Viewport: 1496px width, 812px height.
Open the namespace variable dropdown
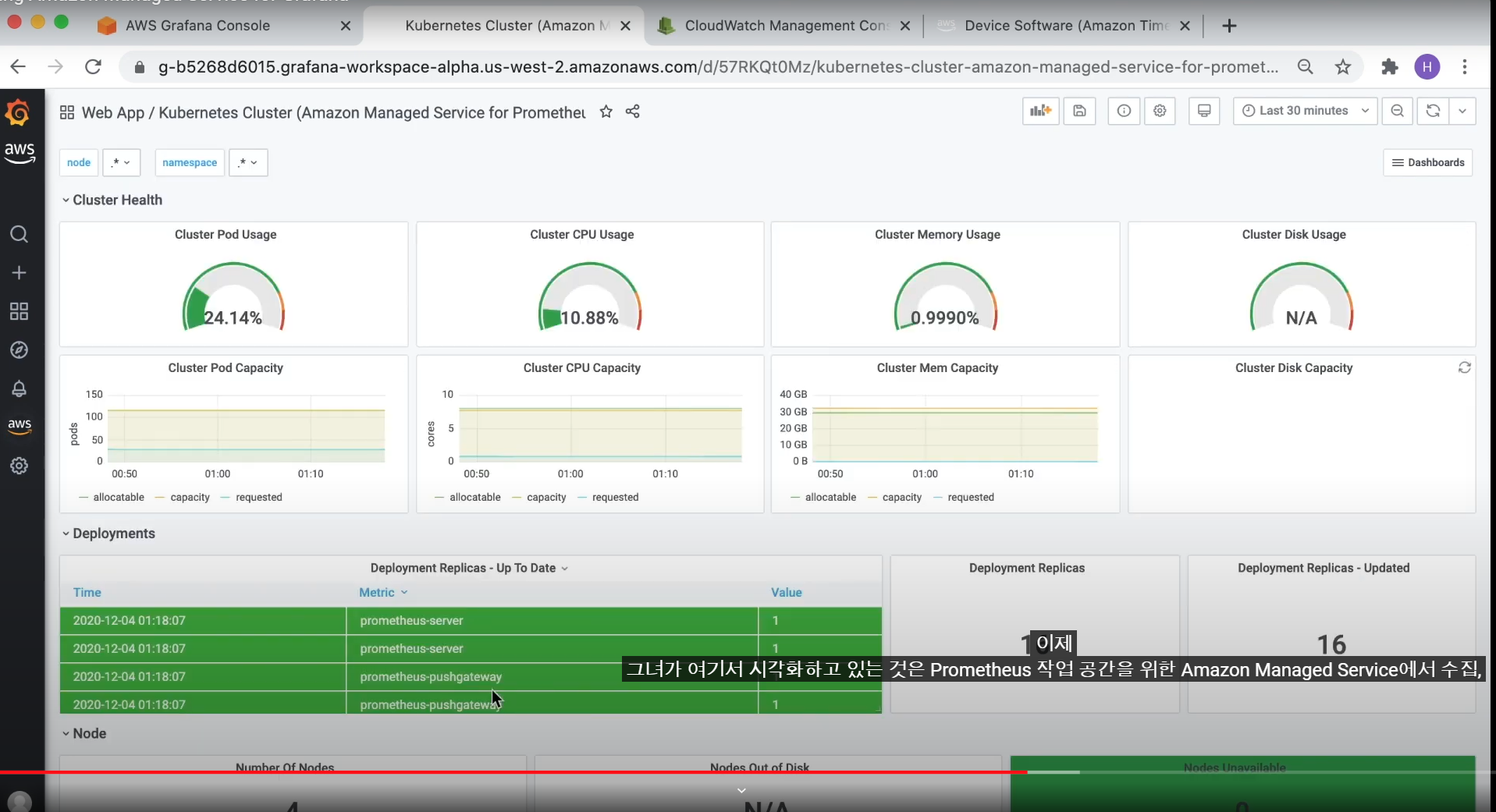tap(248, 162)
